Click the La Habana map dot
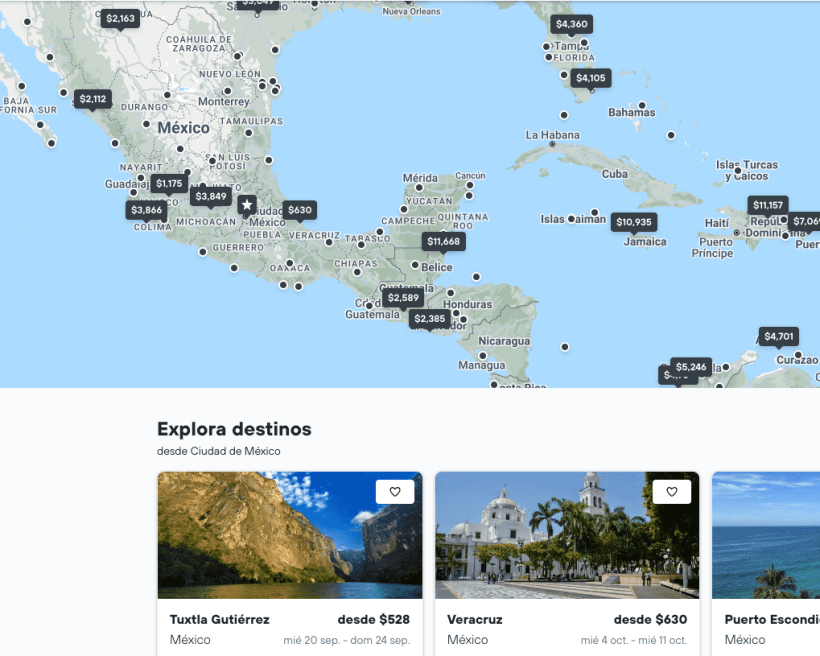 click(552, 145)
